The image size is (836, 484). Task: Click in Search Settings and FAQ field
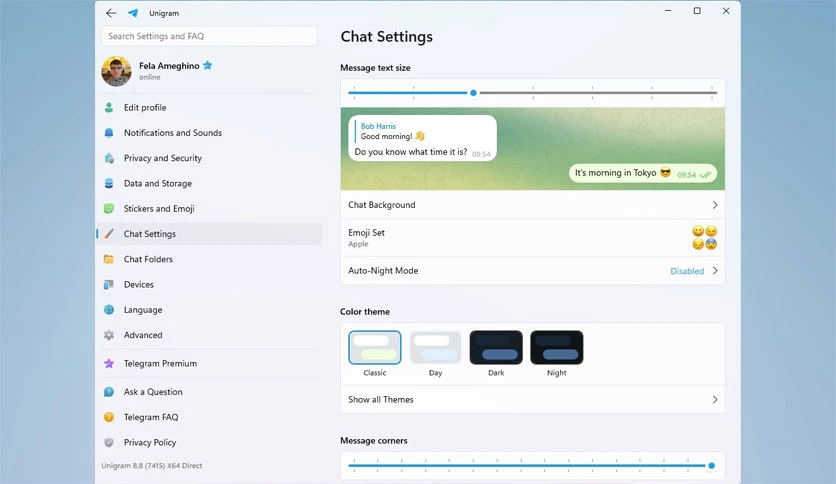(x=209, y=36)
